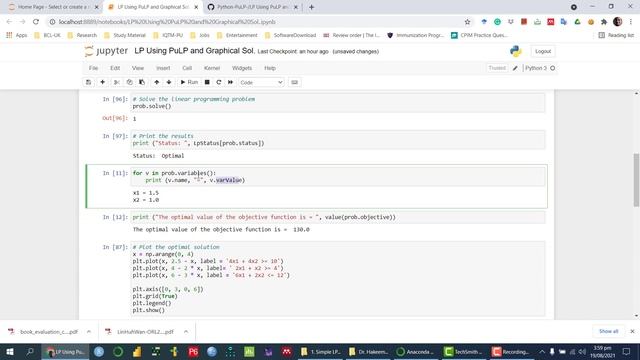Close the LP Using PuLP tab
640x360 pixels.
tap(196, 7)
